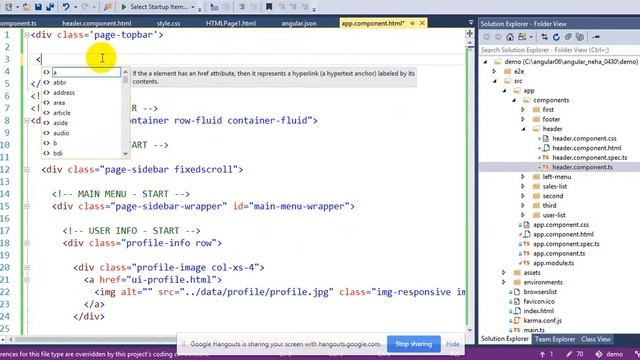Screen dimensions: 640x360
Task: Open the user-list folder
Action: click(x=554, y=215)
